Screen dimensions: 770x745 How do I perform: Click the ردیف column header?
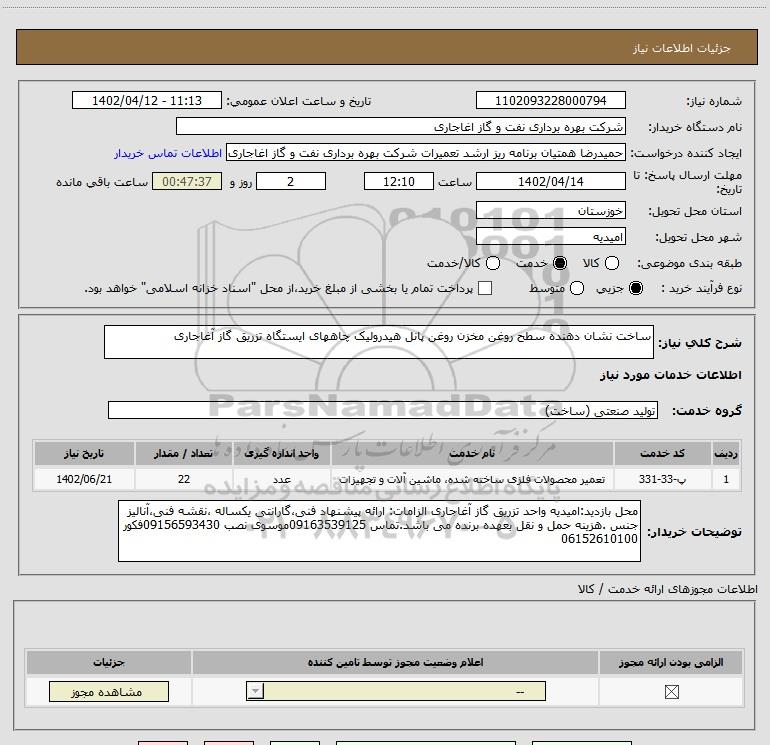click(726, 453)
